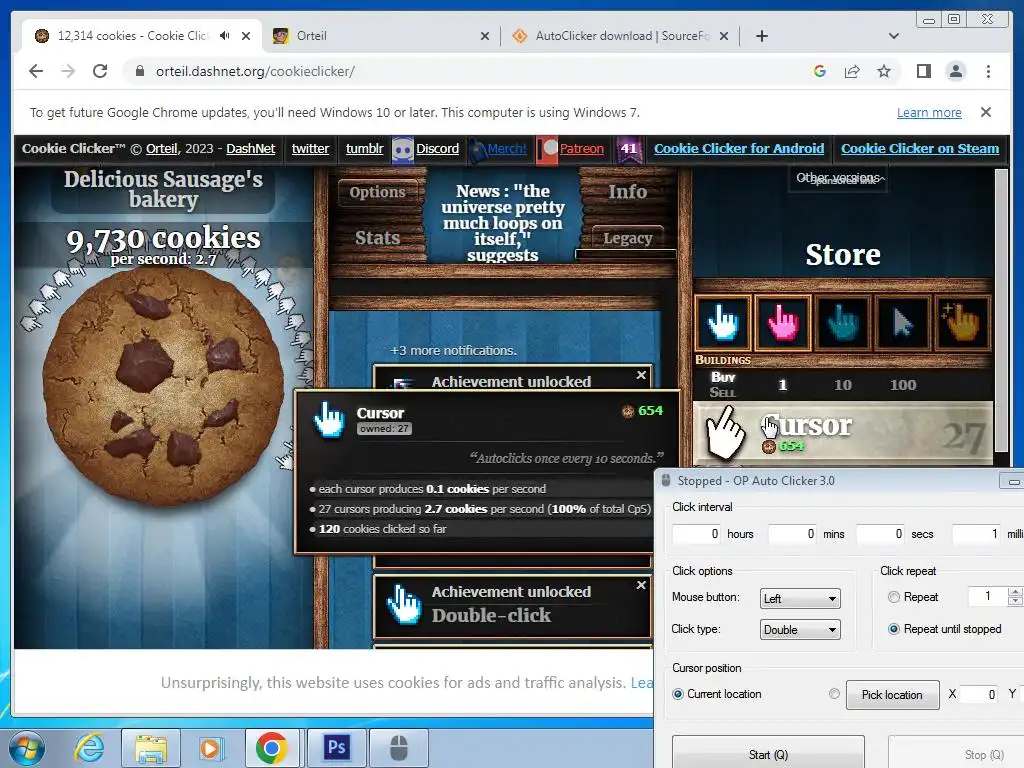Select buy amount 100
Viewport: 1024px width, 768px height.
pyautogui.click(x=903, y=385)
